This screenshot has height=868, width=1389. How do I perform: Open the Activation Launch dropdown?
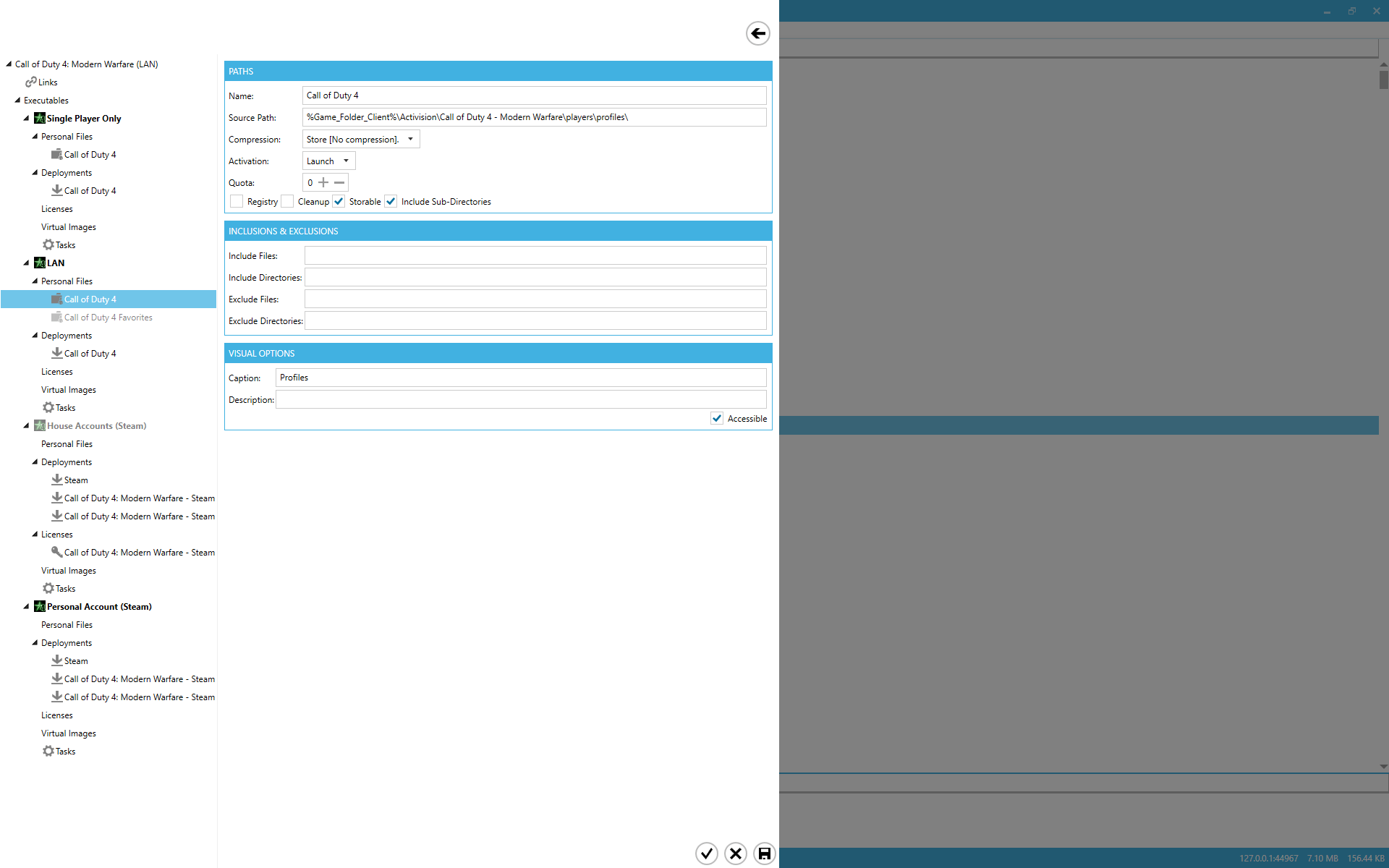(x=346, y=161)
